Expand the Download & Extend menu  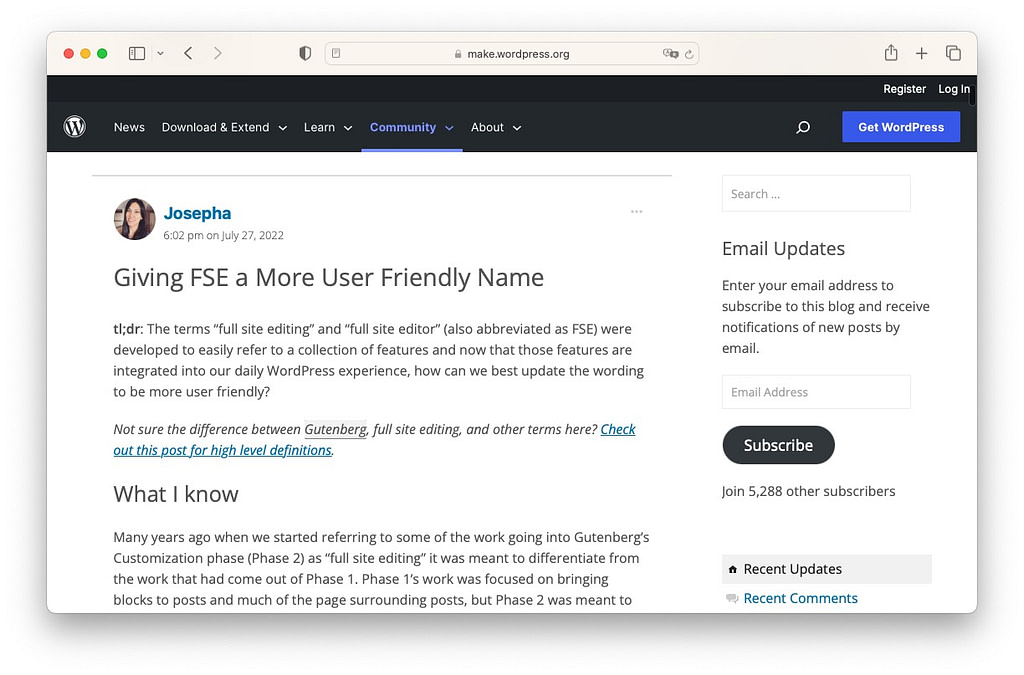[224, 127]
